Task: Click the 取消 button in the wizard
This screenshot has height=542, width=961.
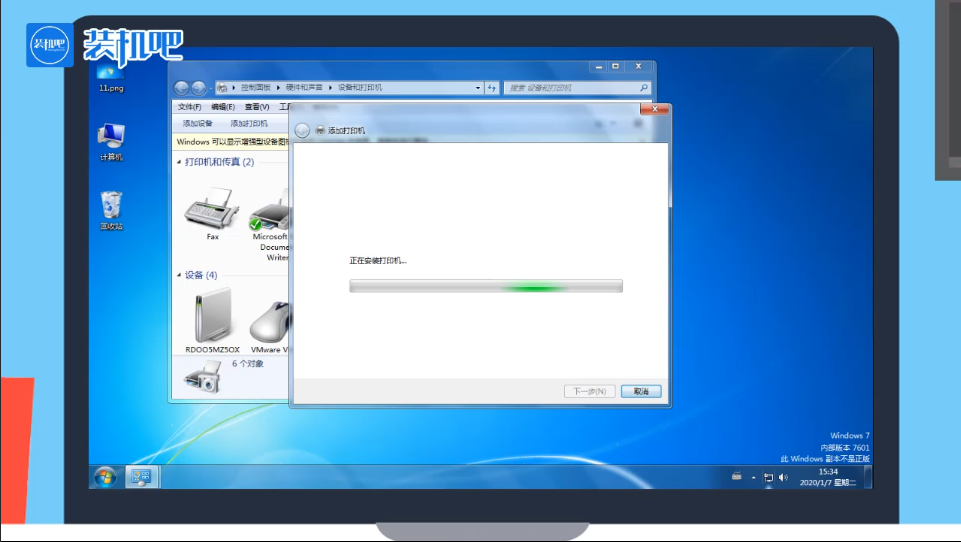Action: pyautogui.click(x=641, y=391)
